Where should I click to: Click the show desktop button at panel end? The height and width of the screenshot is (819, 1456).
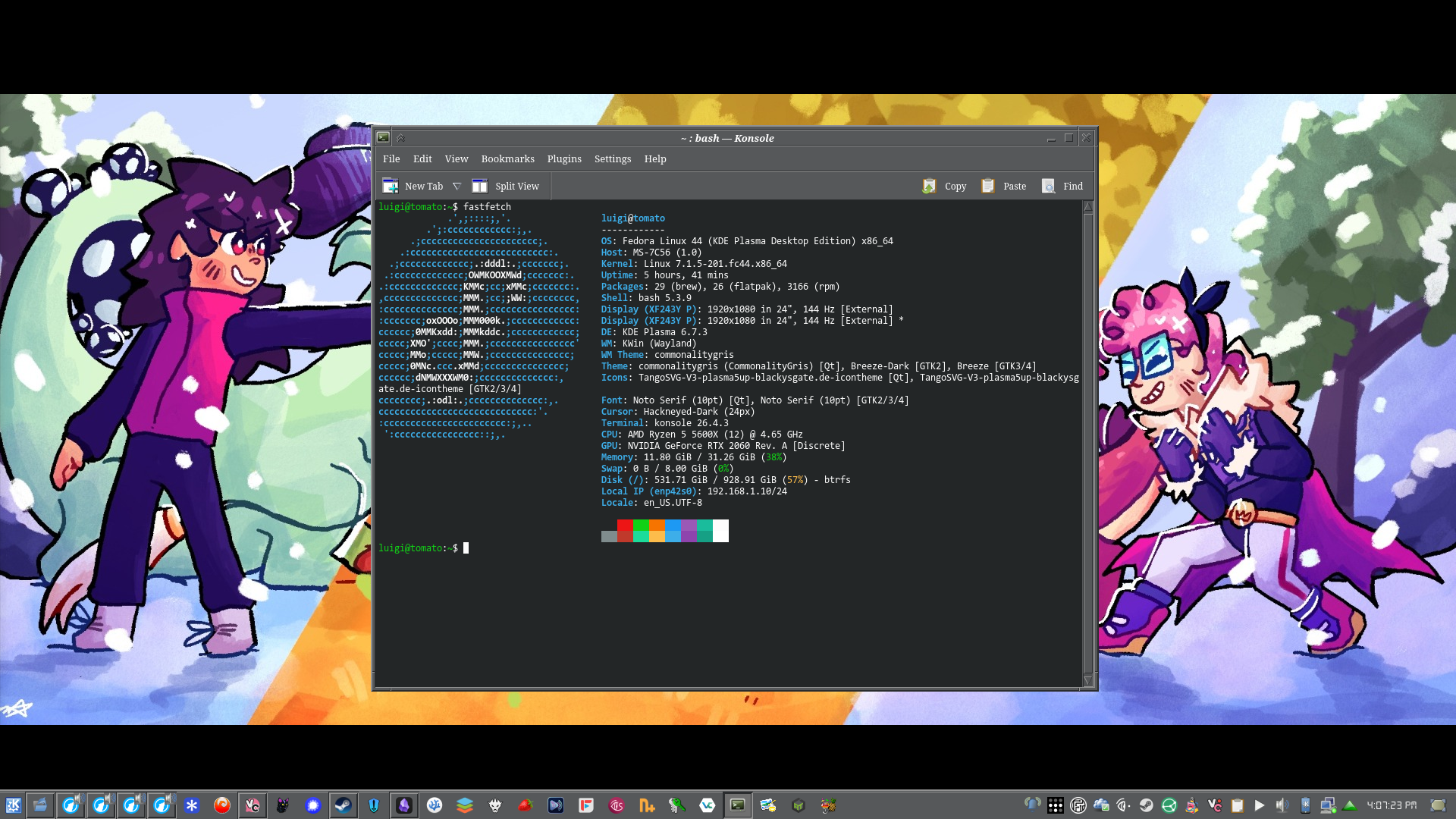tap(1438, 805)
